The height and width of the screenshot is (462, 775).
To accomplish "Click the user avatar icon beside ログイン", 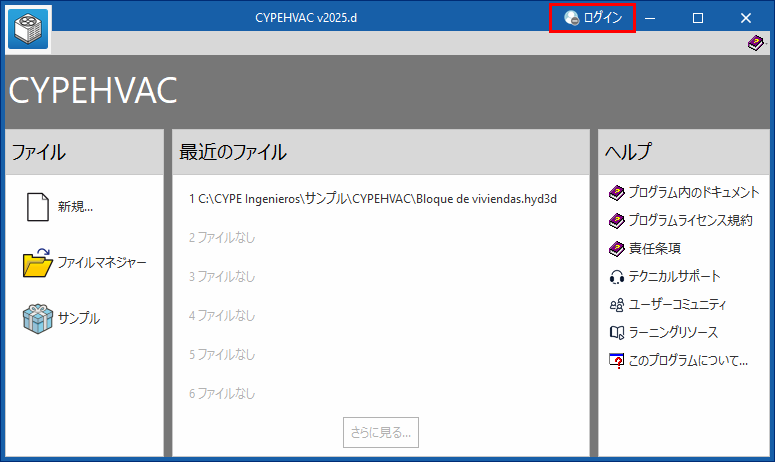I will click(571, 18).
